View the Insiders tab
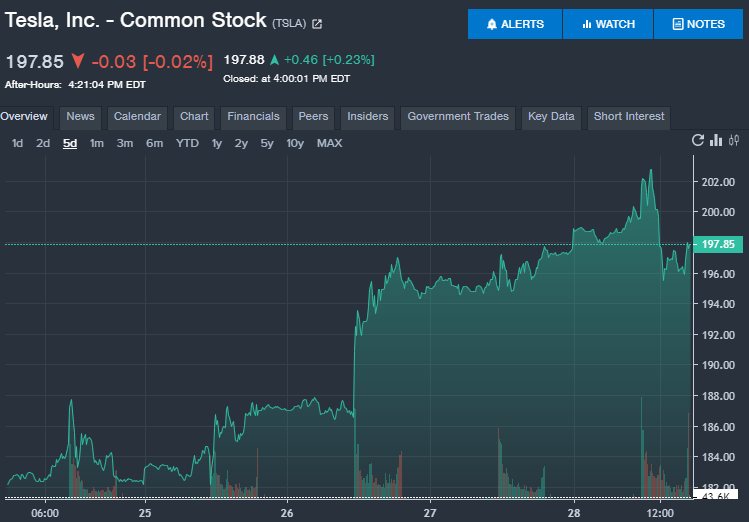Screen dimensions: 749x522 [x=367, y=117]
